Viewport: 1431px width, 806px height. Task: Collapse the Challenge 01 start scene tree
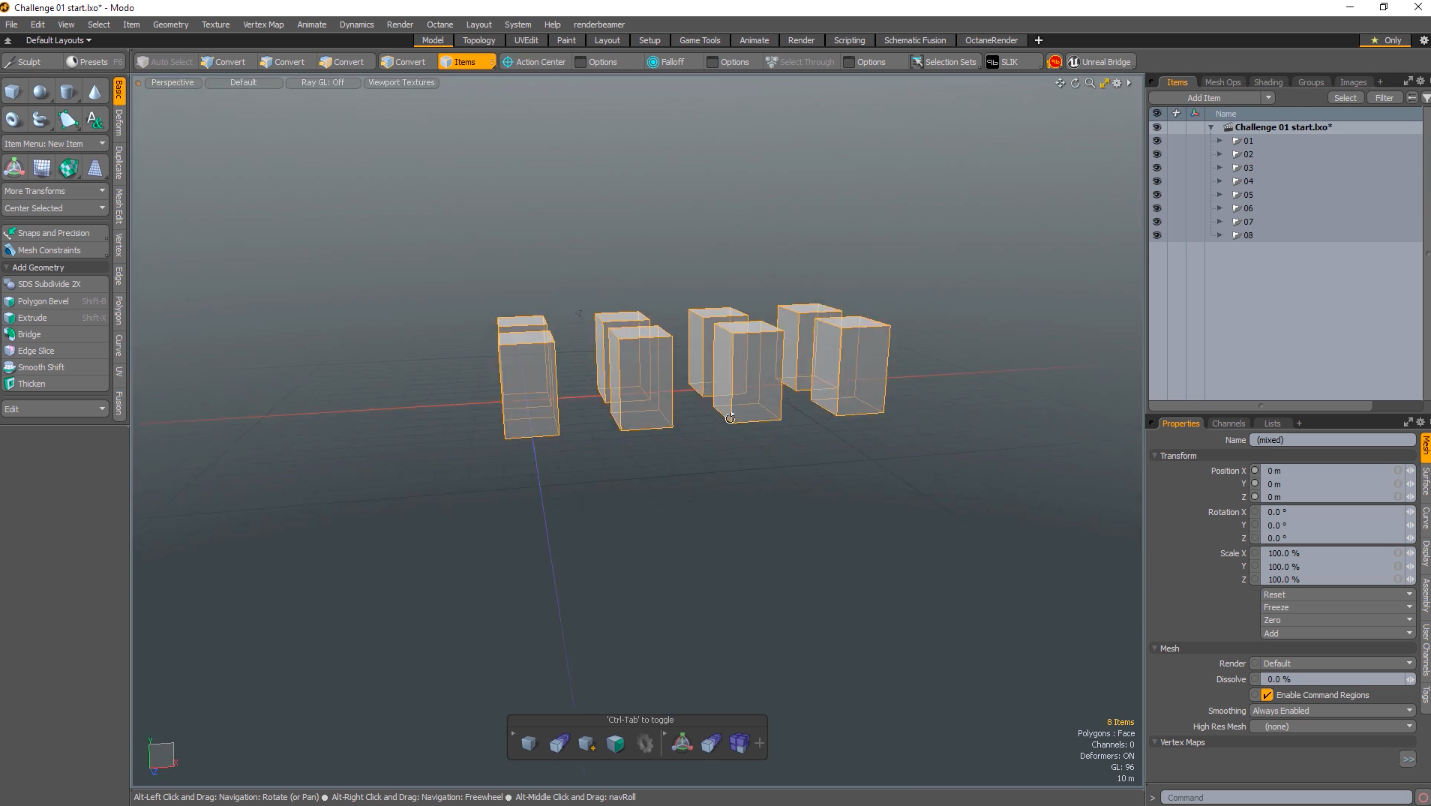coord(1211,127)
